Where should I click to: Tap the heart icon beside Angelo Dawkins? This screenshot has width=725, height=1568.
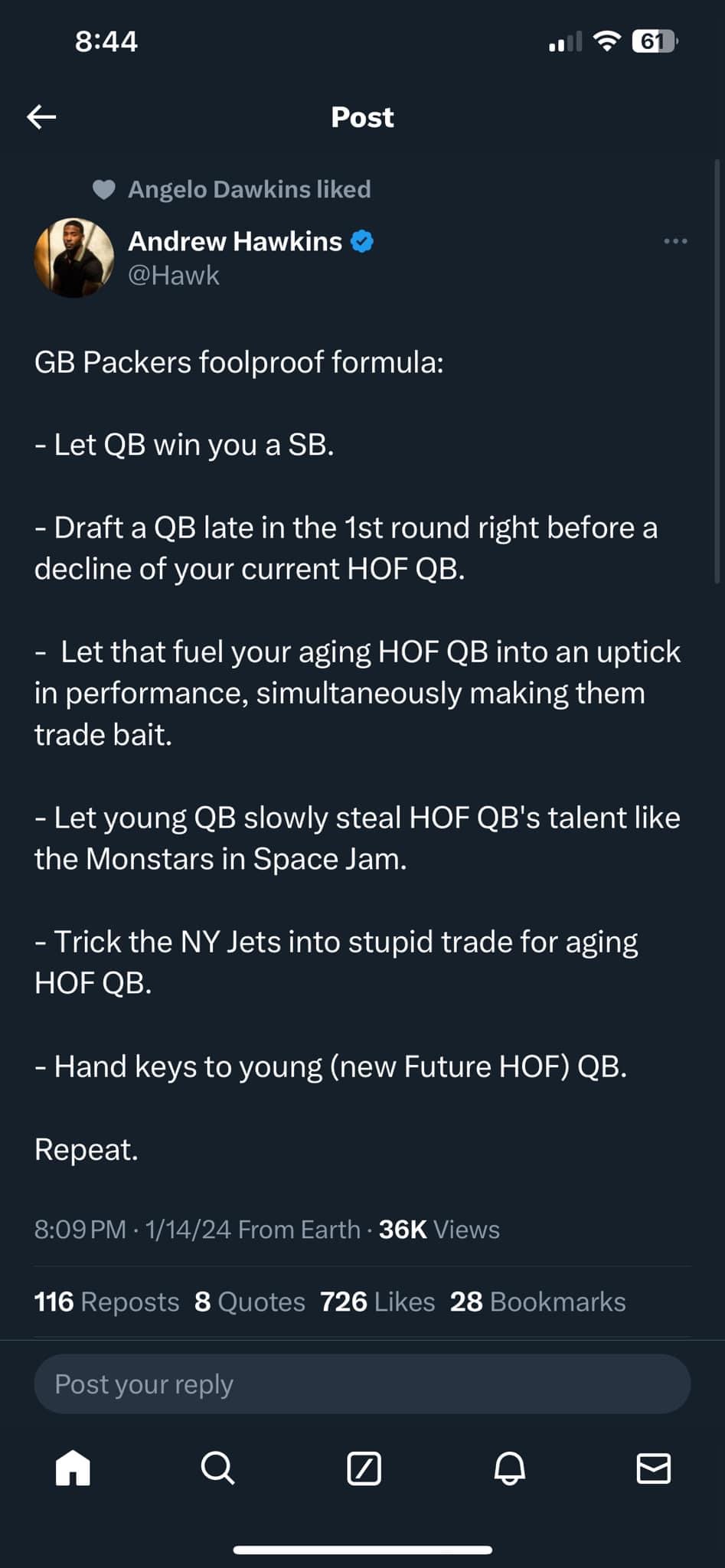(103, 189)
